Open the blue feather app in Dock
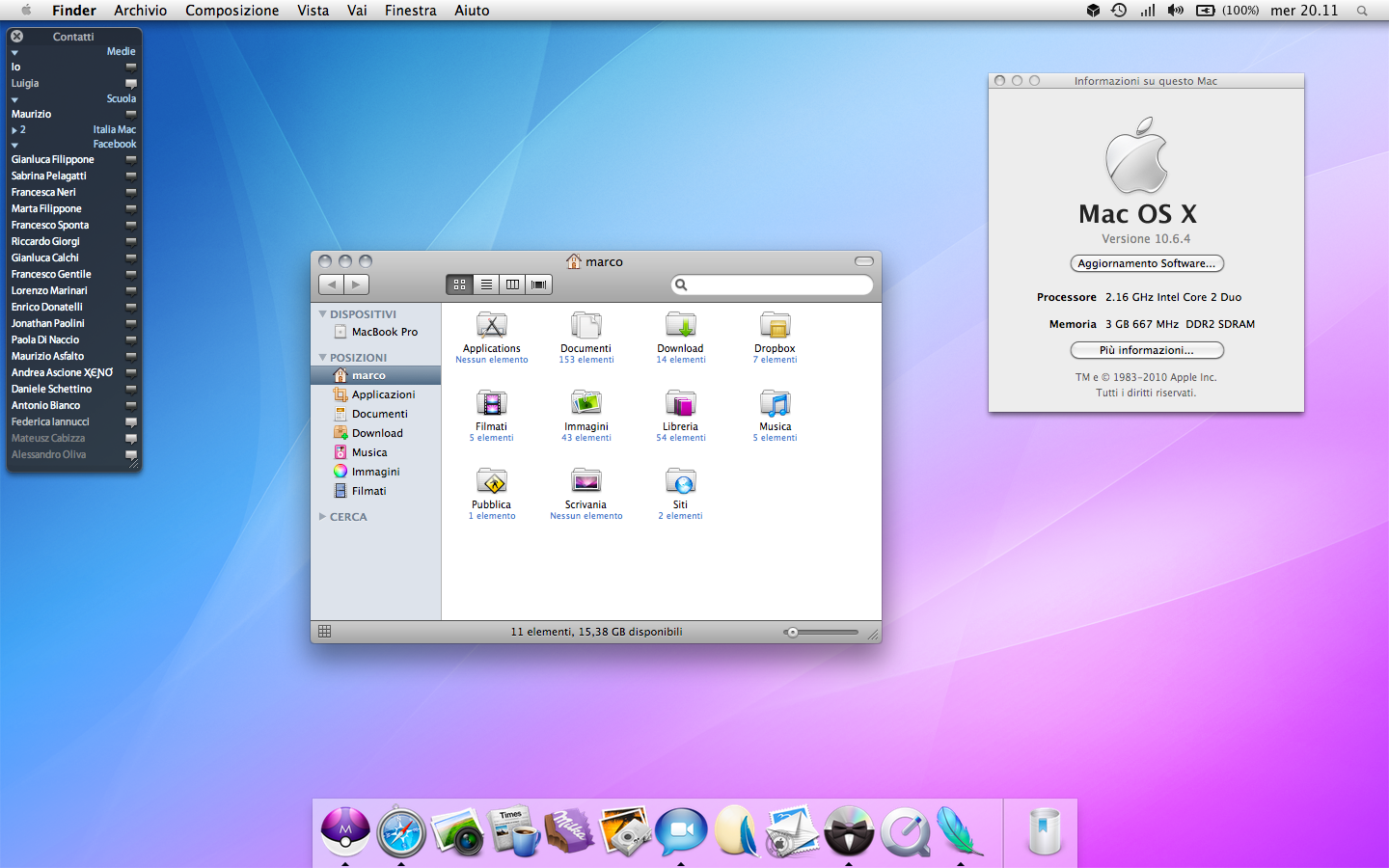This screenshot has width=1389, height=868. point(959,831)
